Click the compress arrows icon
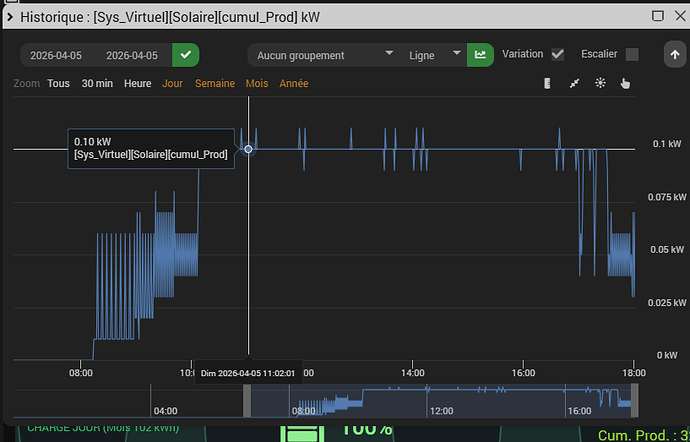 tap(574, 83)
